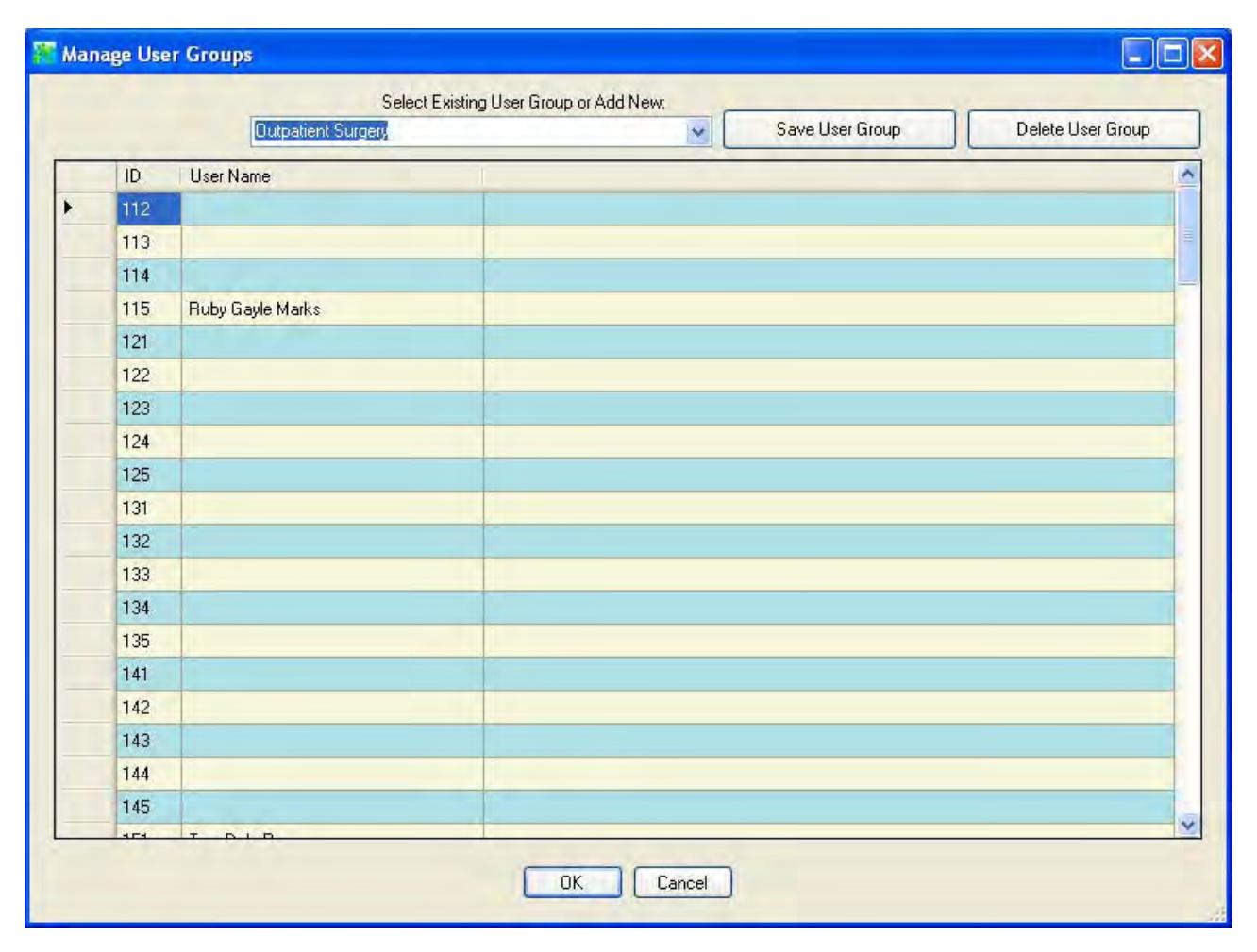This screenshot has height=952, width=1257.
Task: Click the ID column header
Action: tap(149, 176)
